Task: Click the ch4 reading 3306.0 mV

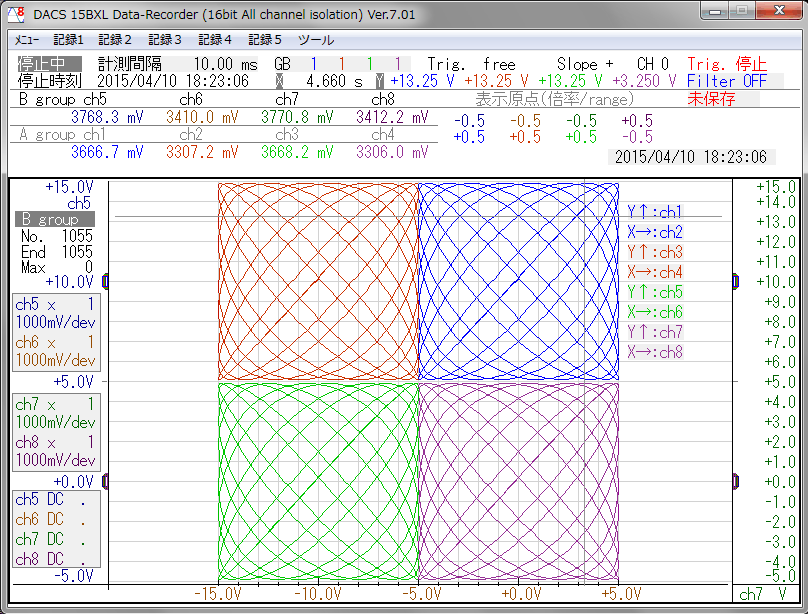Action: click(392, 152)
